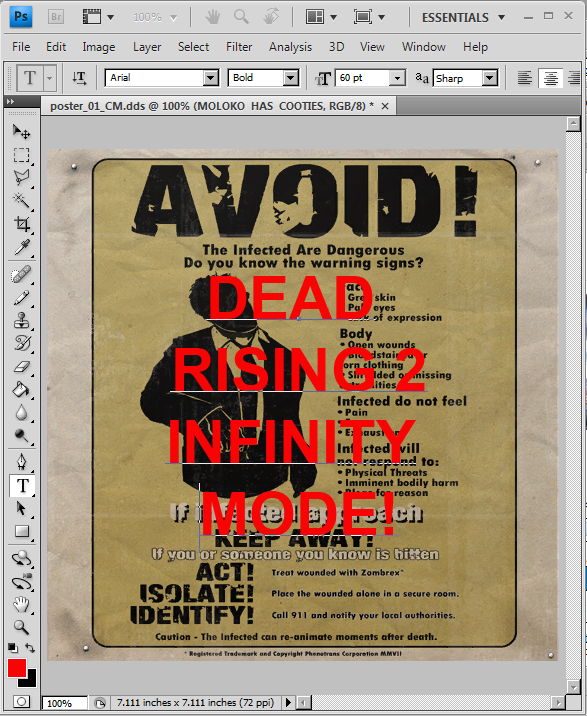Select the Clone Stamp tool

click(21, 321)
